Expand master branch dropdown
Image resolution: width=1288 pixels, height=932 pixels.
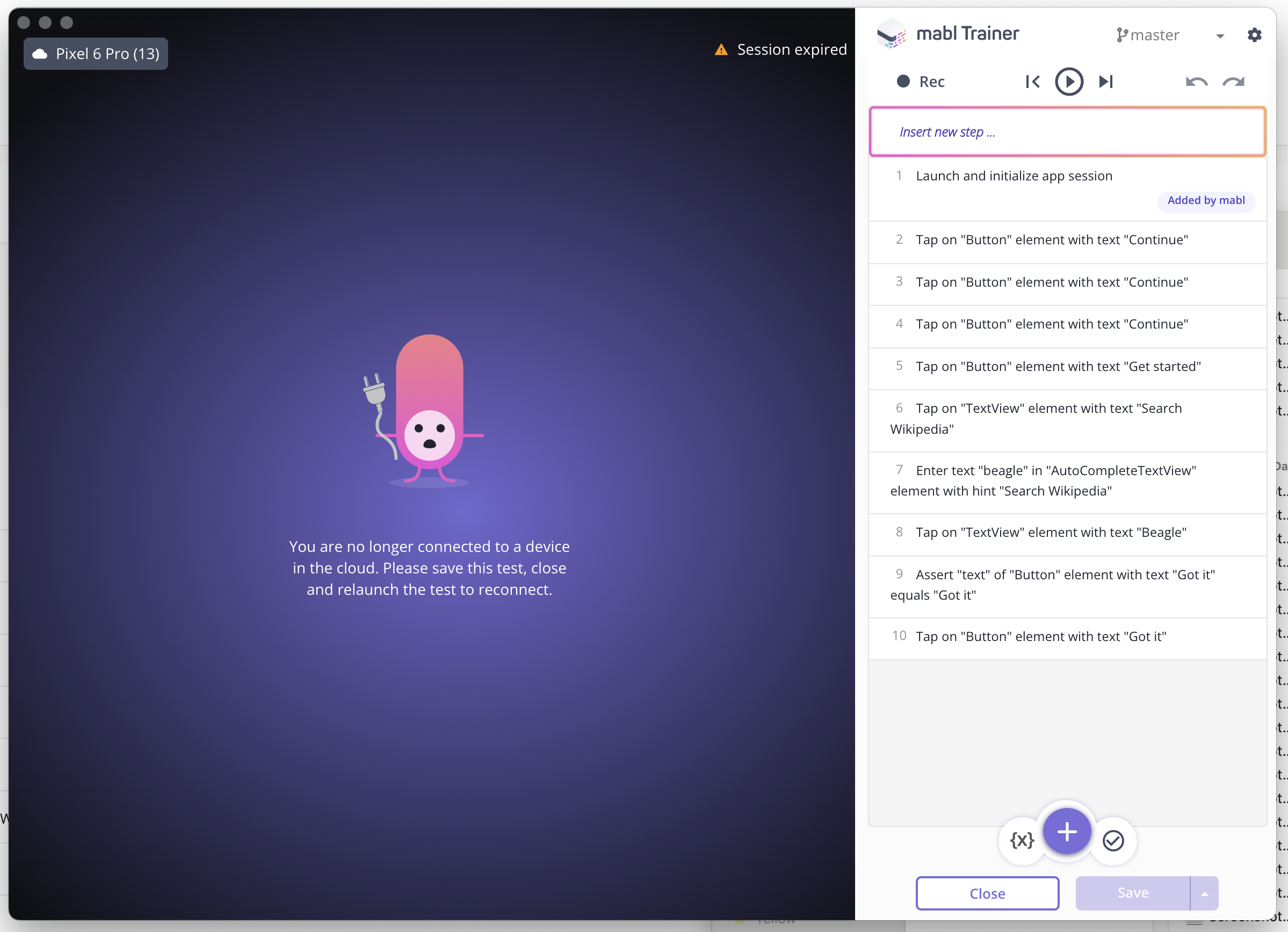tap(1219, 36)
